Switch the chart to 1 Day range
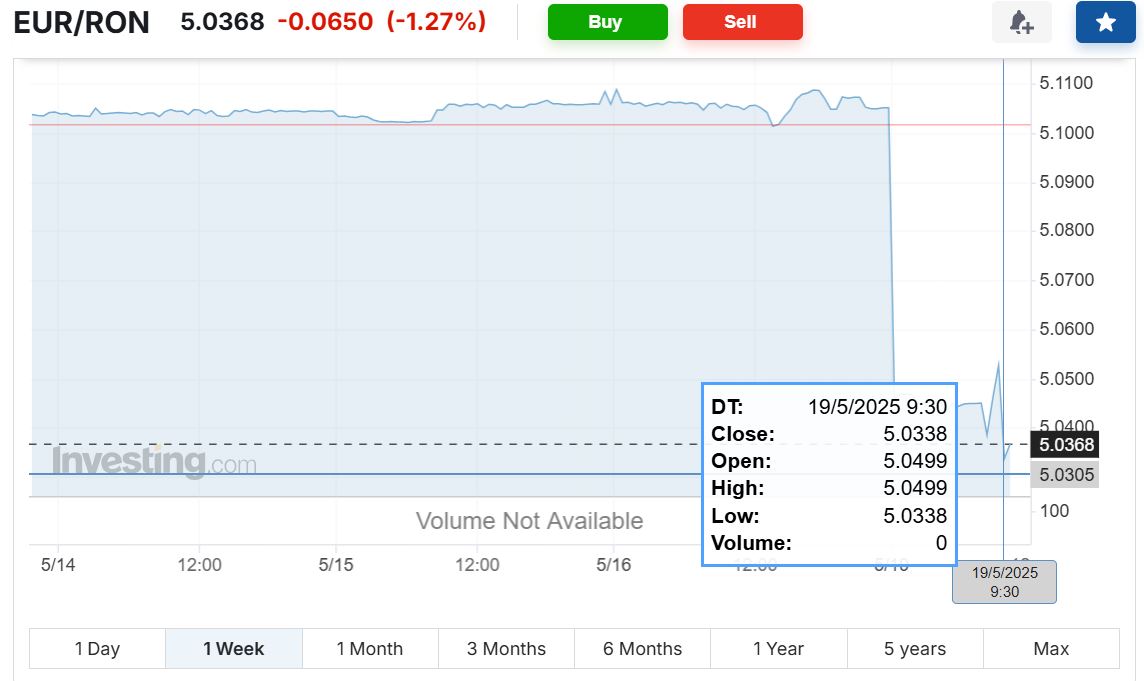The width and height of the screenshot is (1144, 681). 97,649
